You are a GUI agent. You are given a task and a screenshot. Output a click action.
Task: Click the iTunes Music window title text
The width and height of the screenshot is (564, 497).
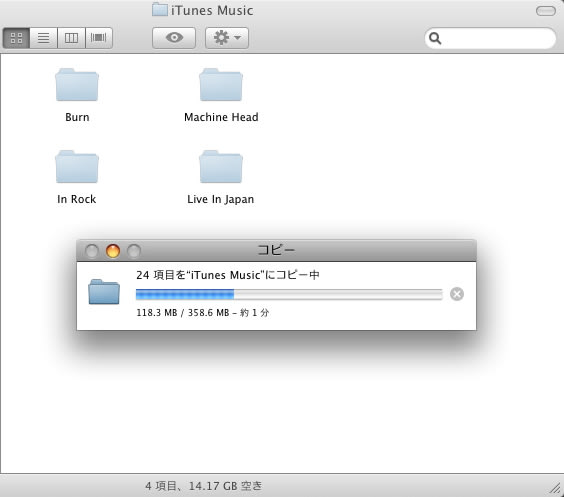pos(212,10)
